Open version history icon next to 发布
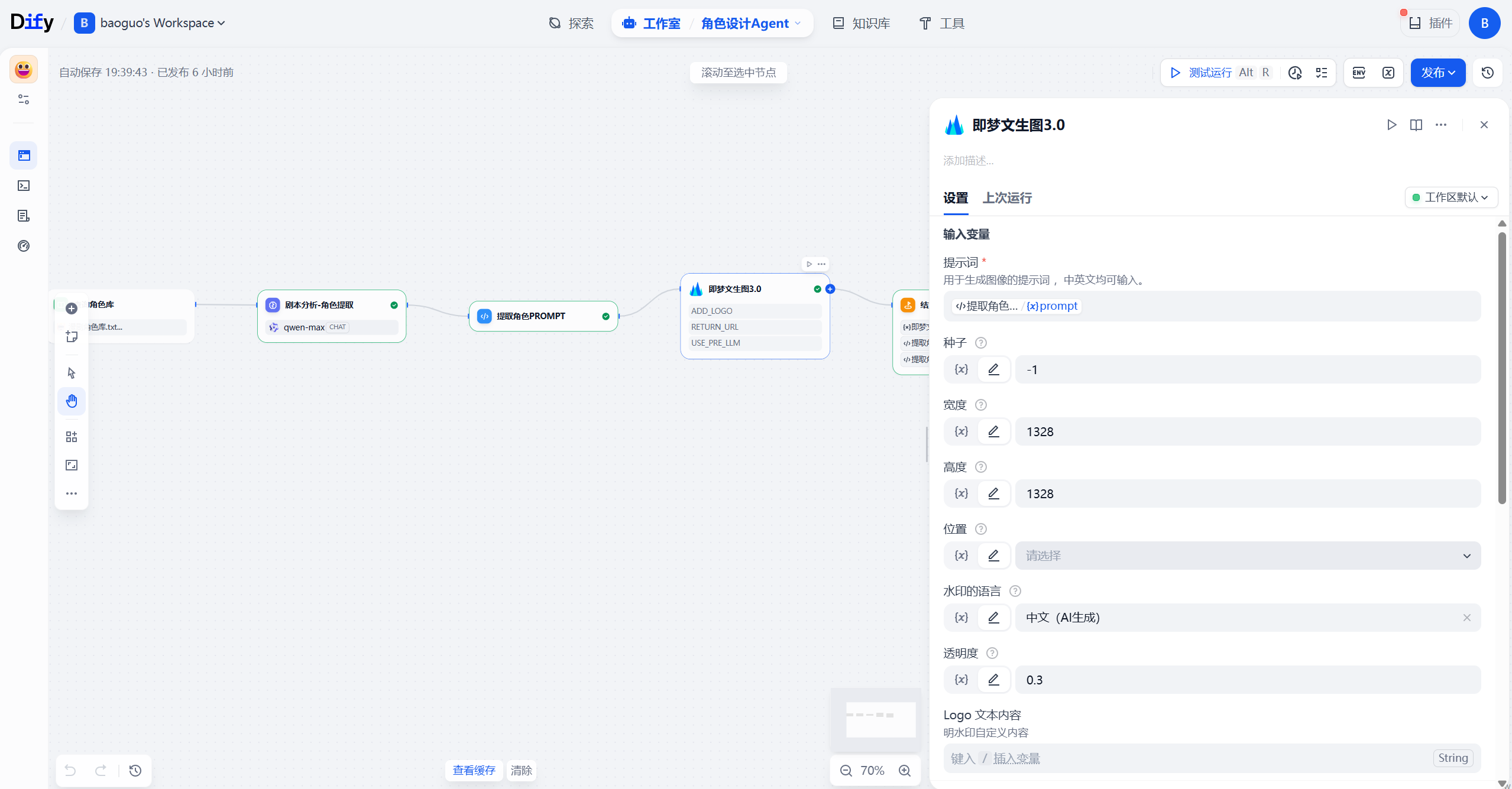Screen dimensions: 1512x789 click(x=1488, y=73)
